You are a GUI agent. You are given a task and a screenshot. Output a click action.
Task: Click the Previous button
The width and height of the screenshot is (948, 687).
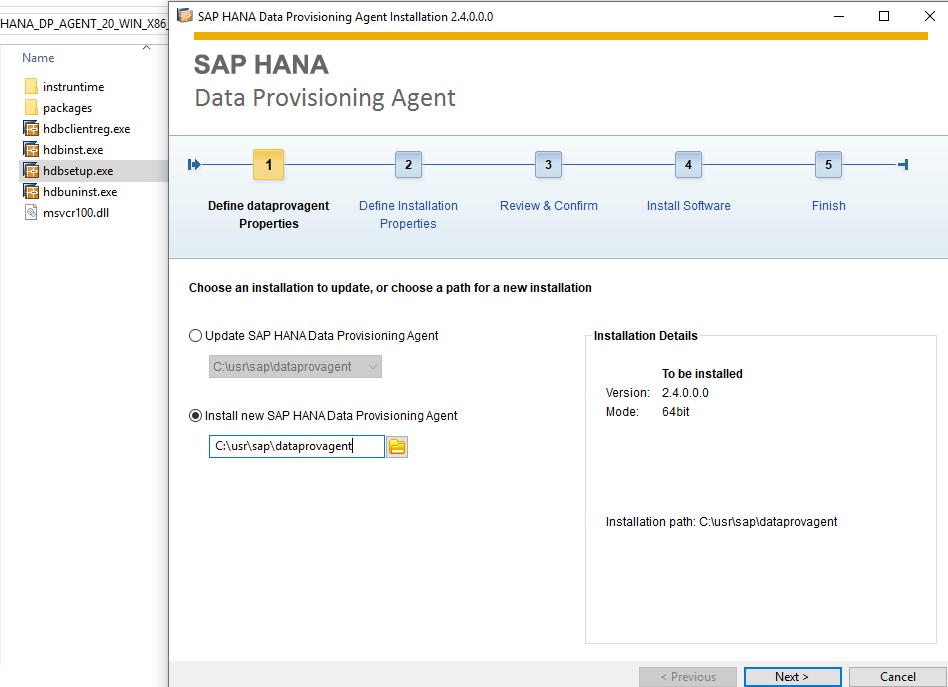[688, 677]
